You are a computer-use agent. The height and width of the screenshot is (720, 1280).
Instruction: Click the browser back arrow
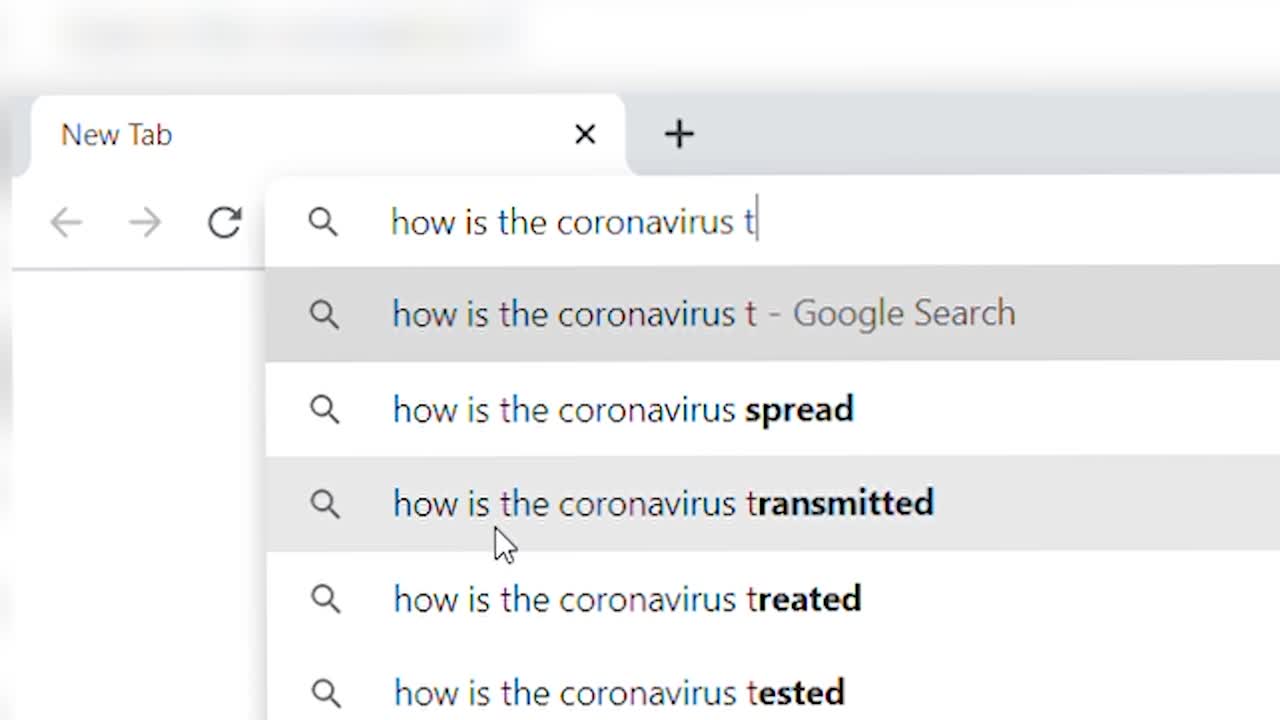coord(65,222)
